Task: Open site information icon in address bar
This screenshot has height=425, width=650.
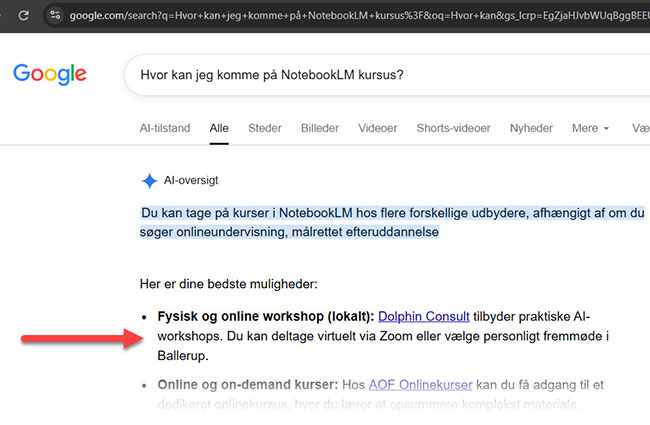Action: 55,15
